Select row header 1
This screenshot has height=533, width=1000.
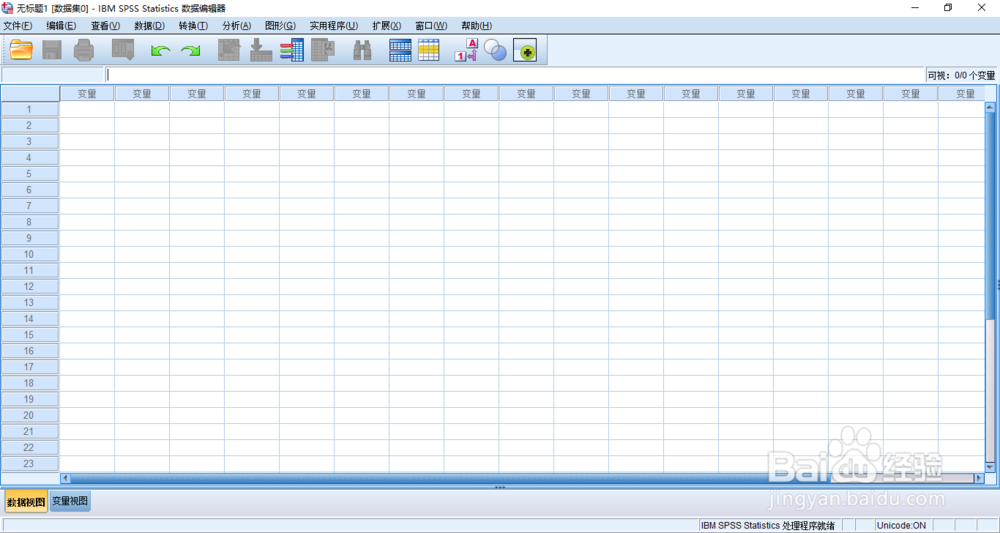(30, 109)
